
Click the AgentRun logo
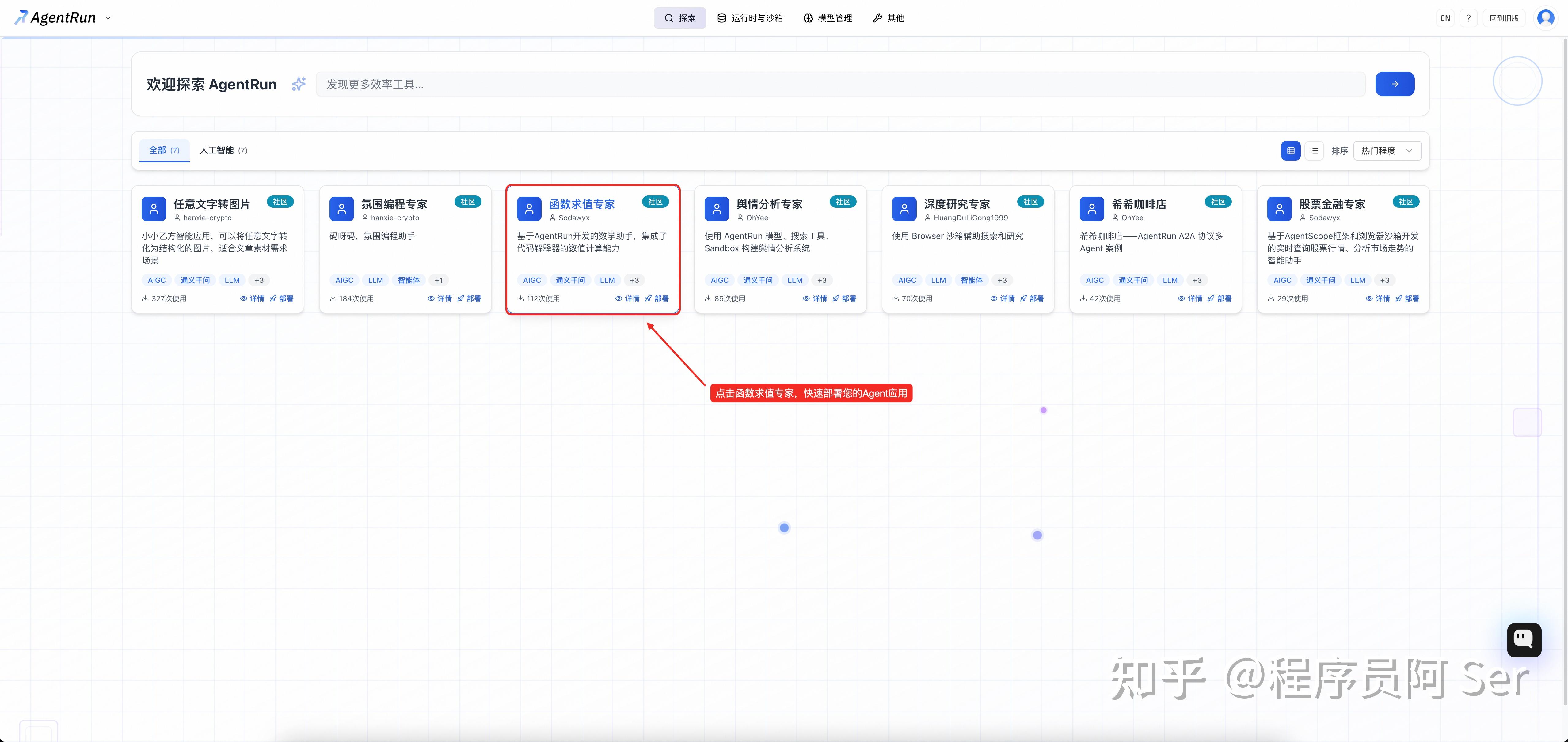pos(55,18)
